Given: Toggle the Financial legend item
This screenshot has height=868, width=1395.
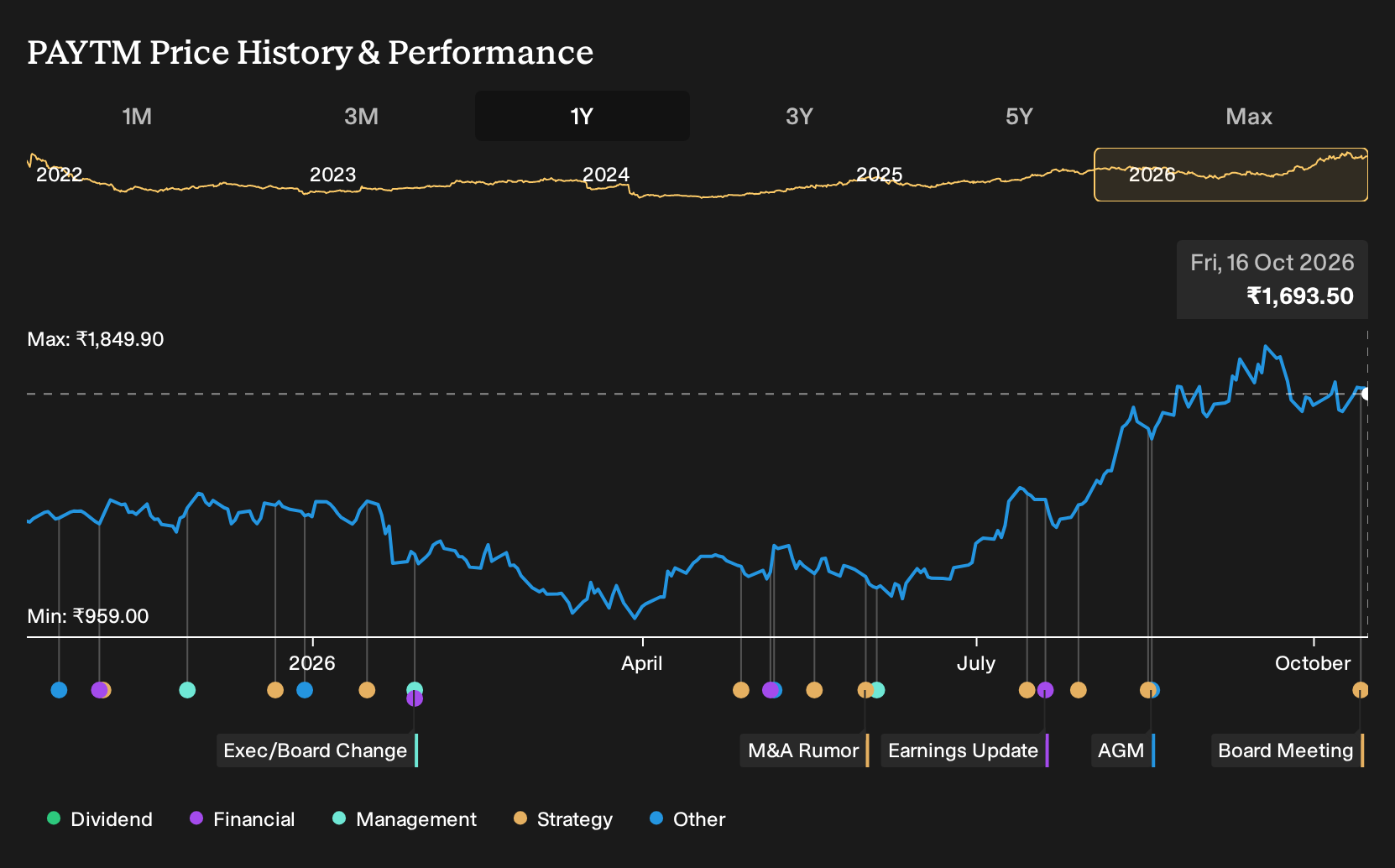Looking at the screenshot, I should coord(243,819).
